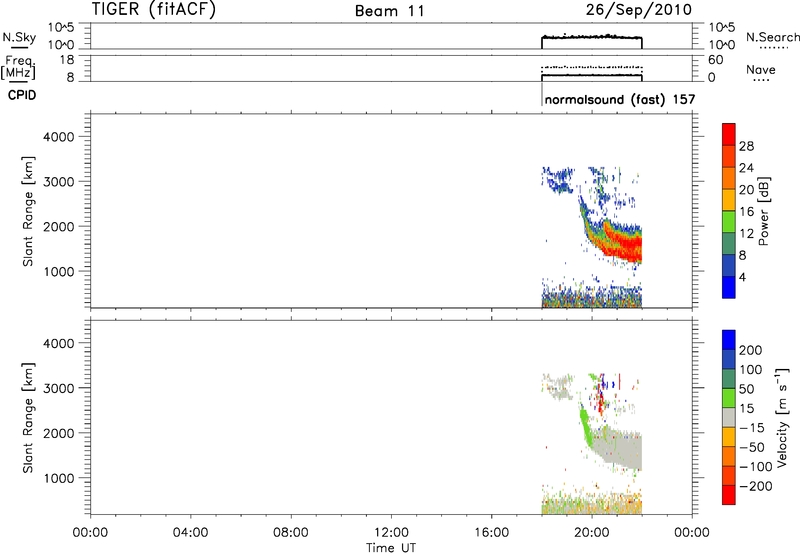This screenshot has width=800, height=554.
Task: Click the '4000' tick of the power panel
Action: [58, 137]
